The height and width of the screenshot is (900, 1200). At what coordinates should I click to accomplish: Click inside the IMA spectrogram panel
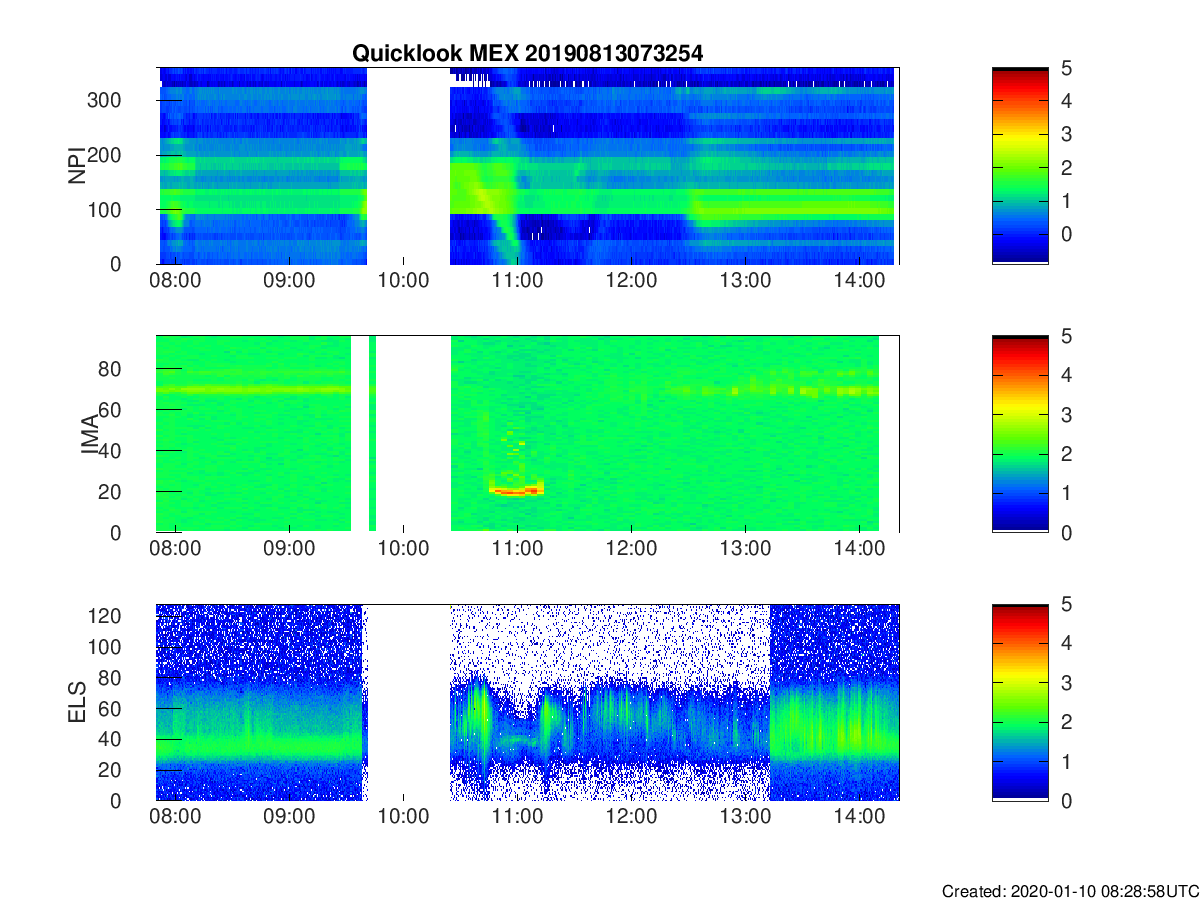[x=528, y=434]
